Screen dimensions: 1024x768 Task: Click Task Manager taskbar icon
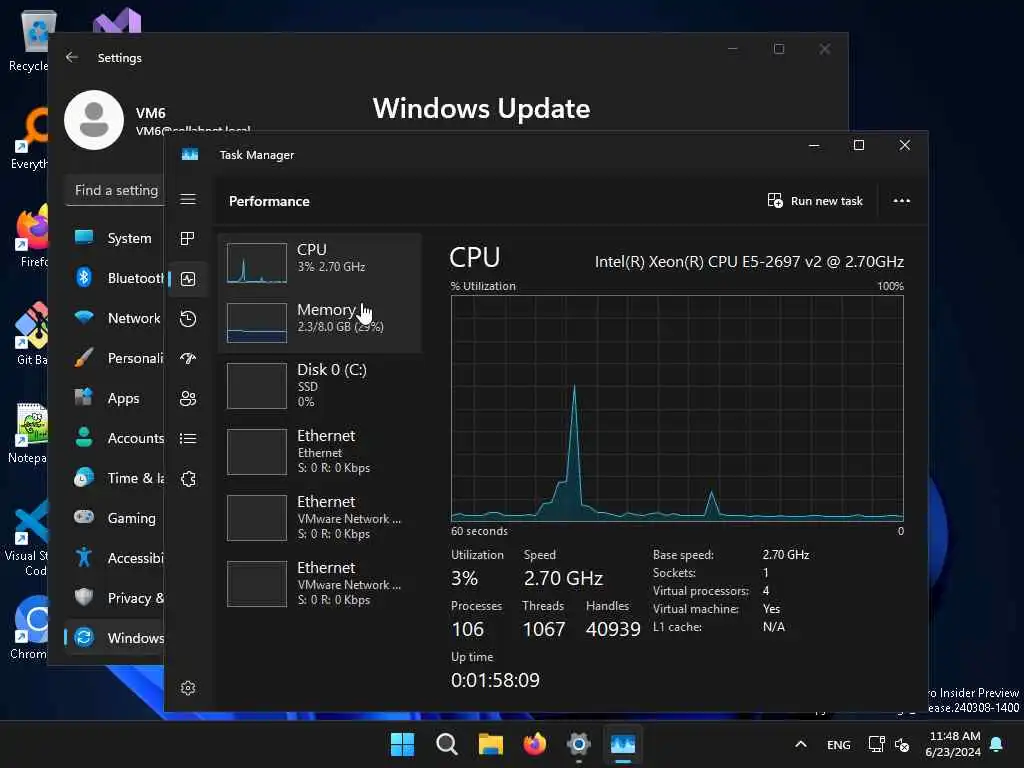click(623, 744)
